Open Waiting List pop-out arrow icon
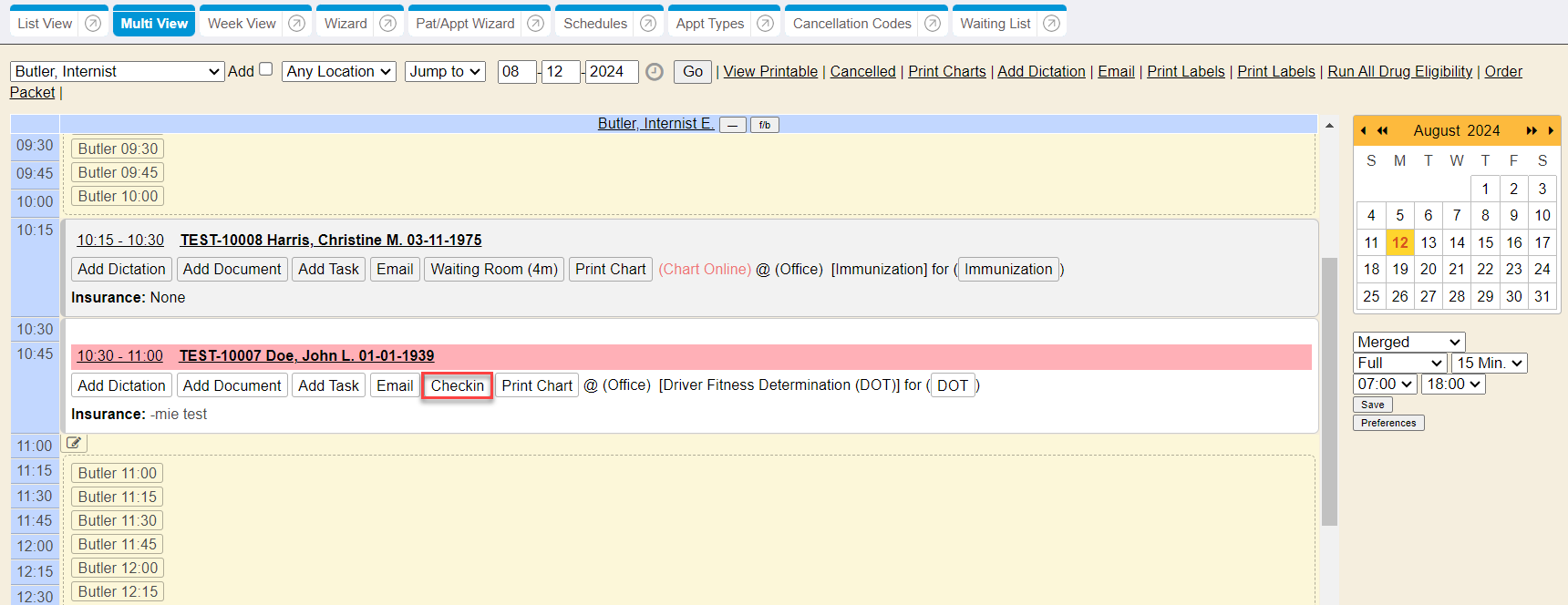Screen dimensions: 1568x605 (x=1051, y=24)
